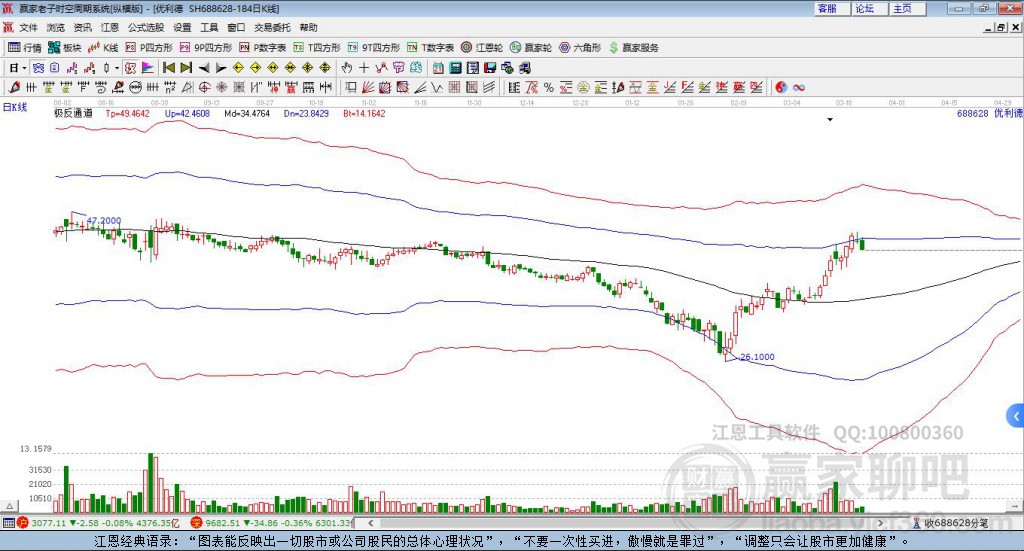Click the 688628 优利德 stock label

coord(989,114)
